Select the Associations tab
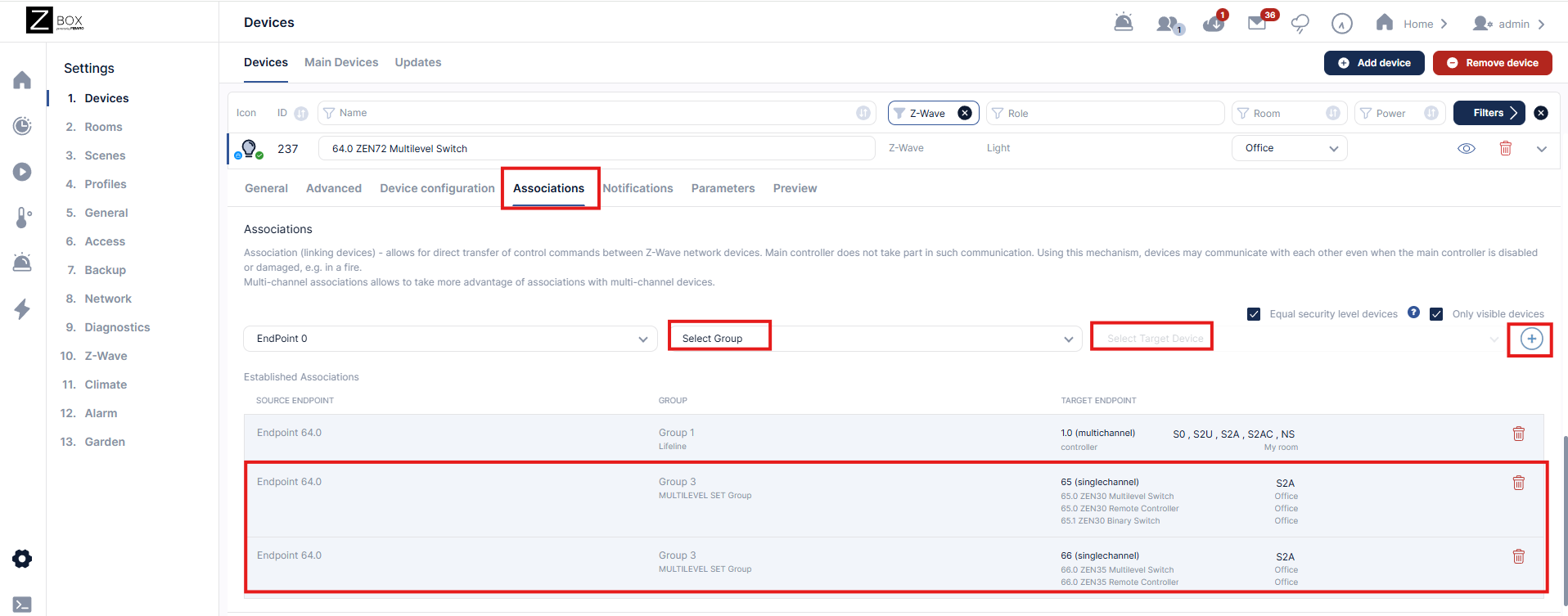The height and width of the screenshot is (616, 1568). point(549,188)
